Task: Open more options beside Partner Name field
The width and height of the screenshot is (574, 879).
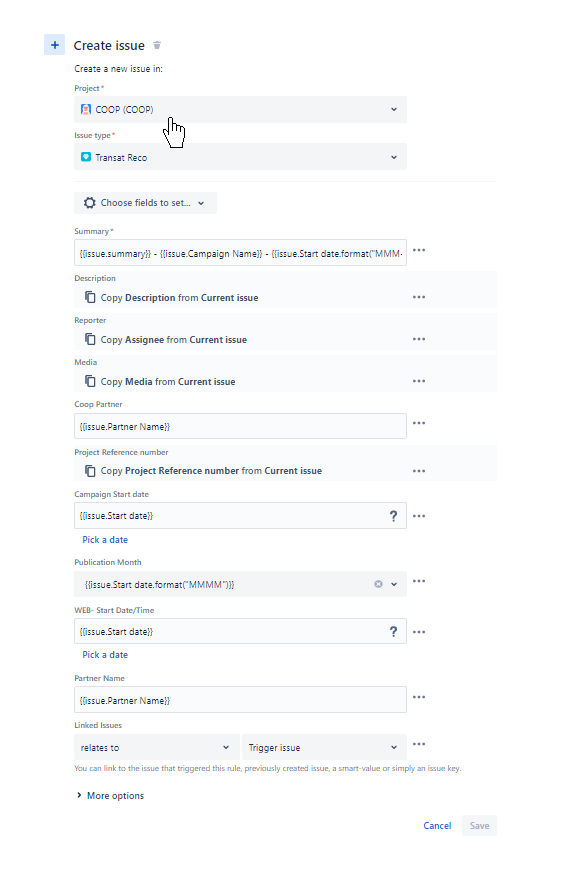Action: [419, 697]
